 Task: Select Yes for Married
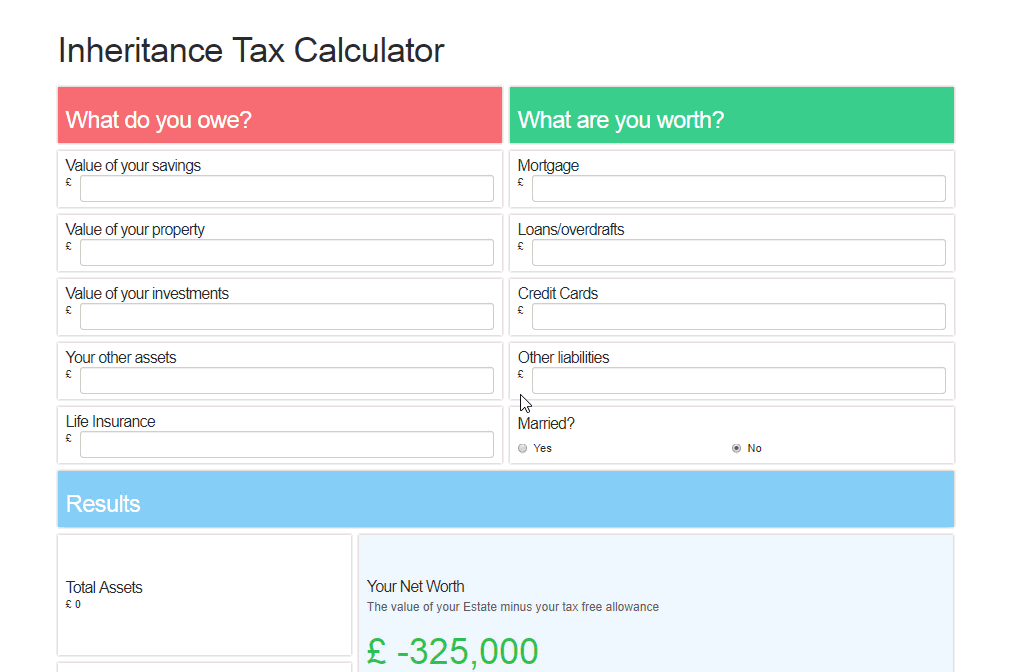click(522, 448)
